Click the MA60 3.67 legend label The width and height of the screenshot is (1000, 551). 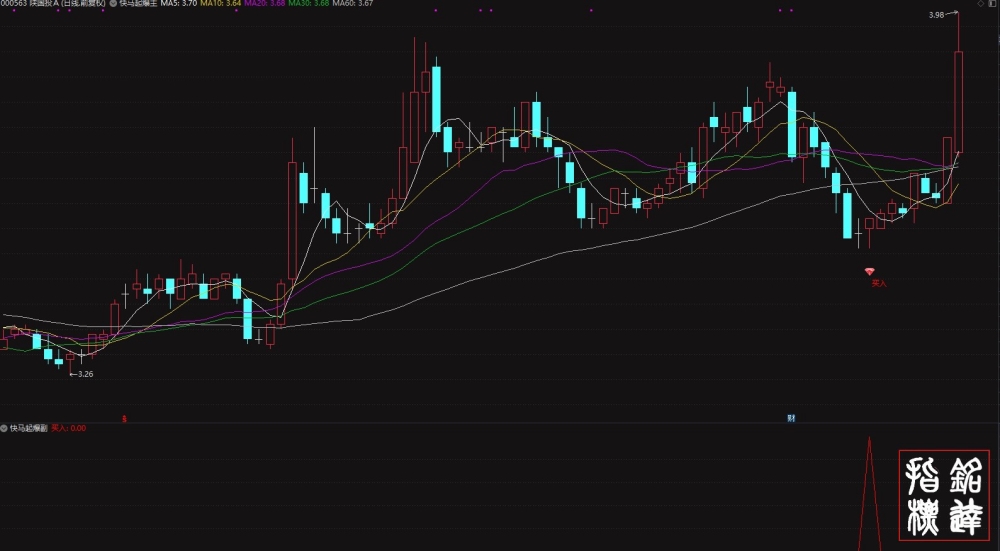pyautogui.click(x=353, y=3)
